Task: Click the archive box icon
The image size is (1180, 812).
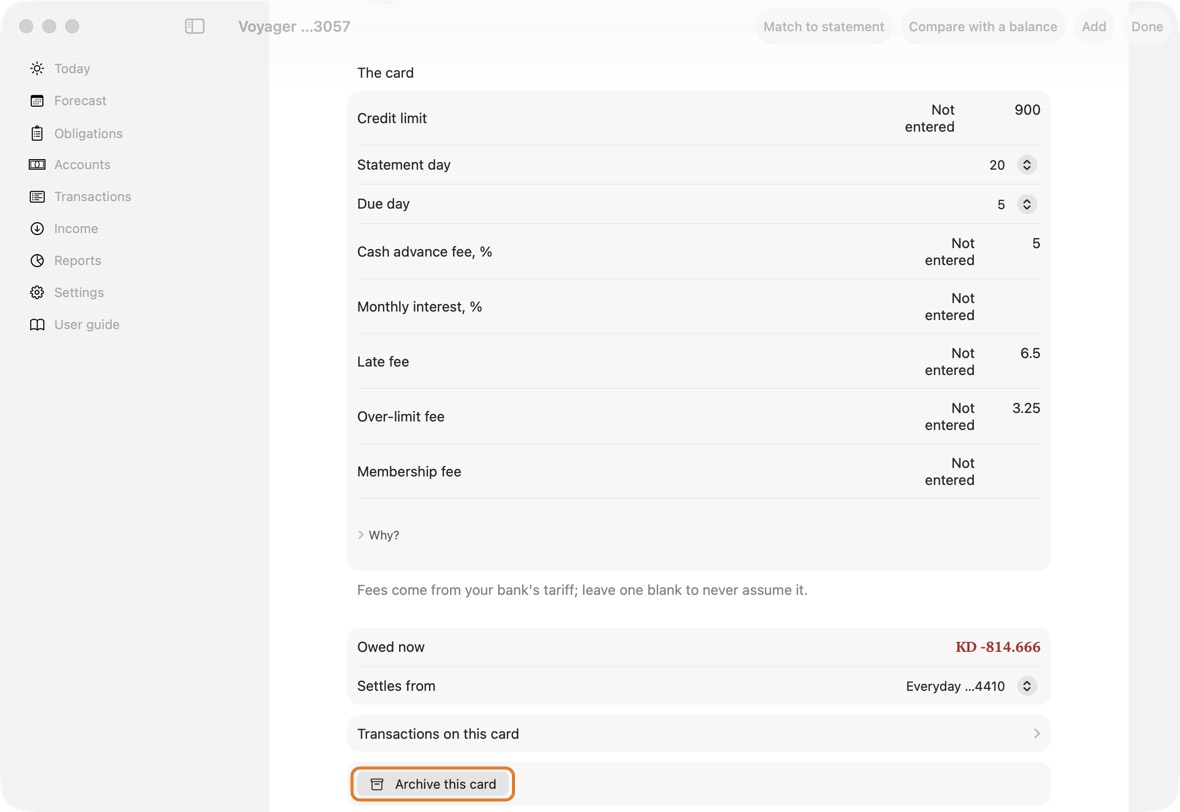Action: pyautogui.click(x=377, y=784)
